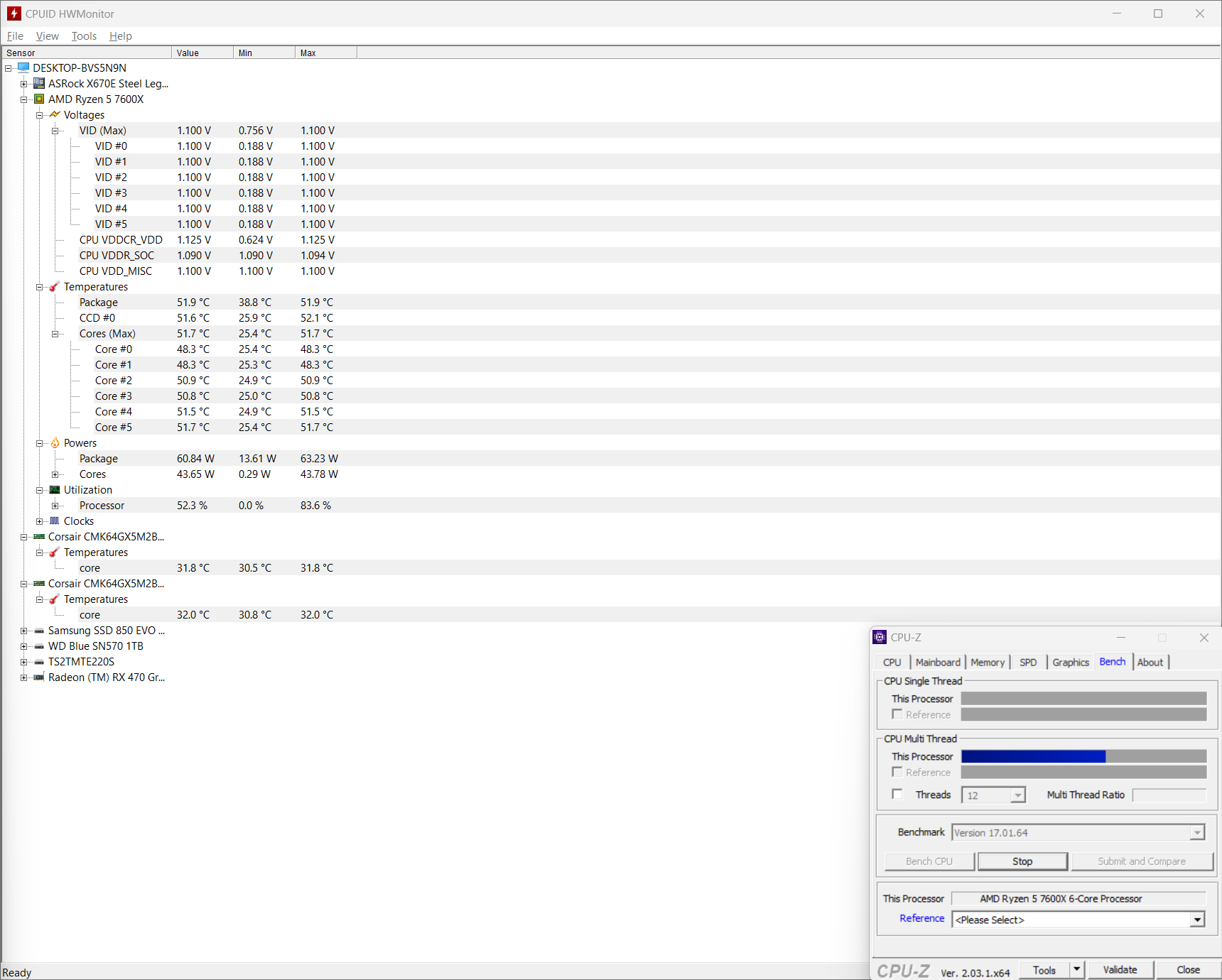
Task: Click the Voltages category icon
Action: click(x=55, y=114)
